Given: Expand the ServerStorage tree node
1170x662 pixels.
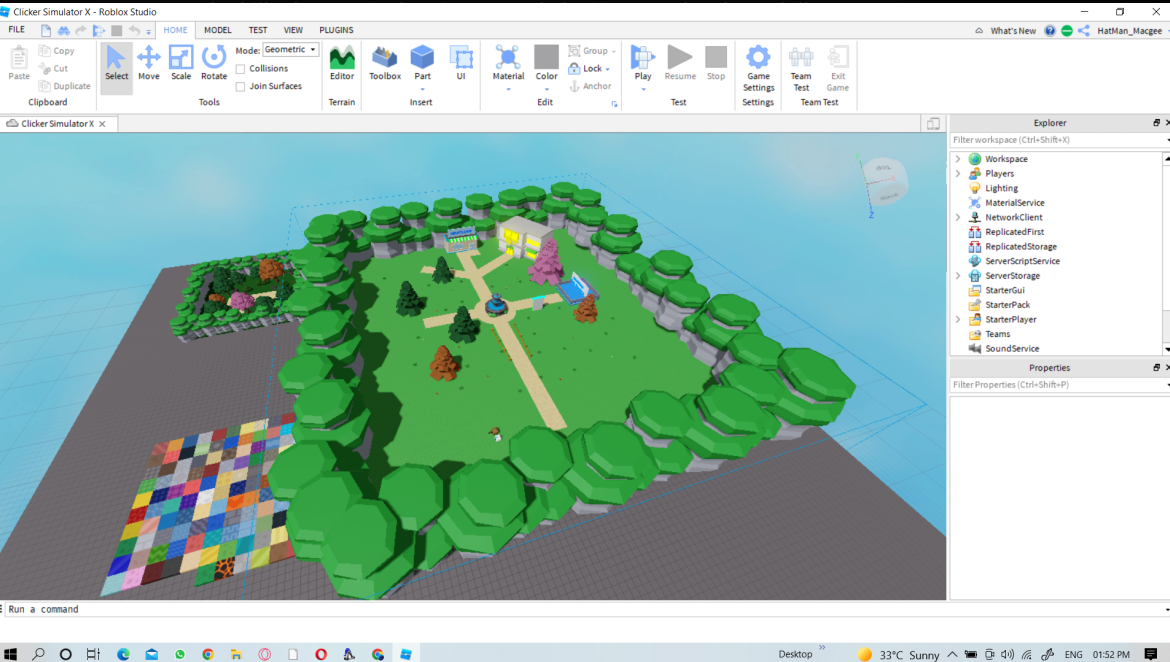Looking at the screenshot, I should [x=958, y=275].
